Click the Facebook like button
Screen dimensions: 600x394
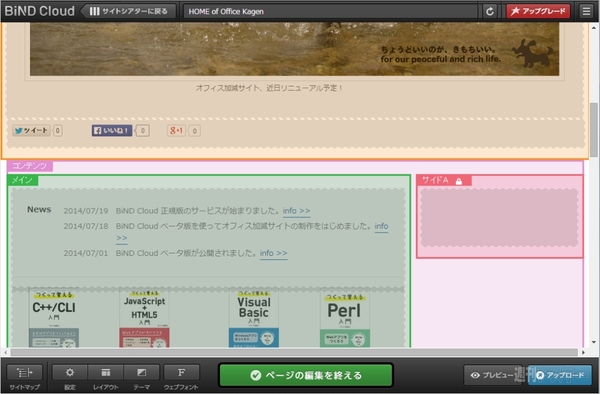pos(112,130)
